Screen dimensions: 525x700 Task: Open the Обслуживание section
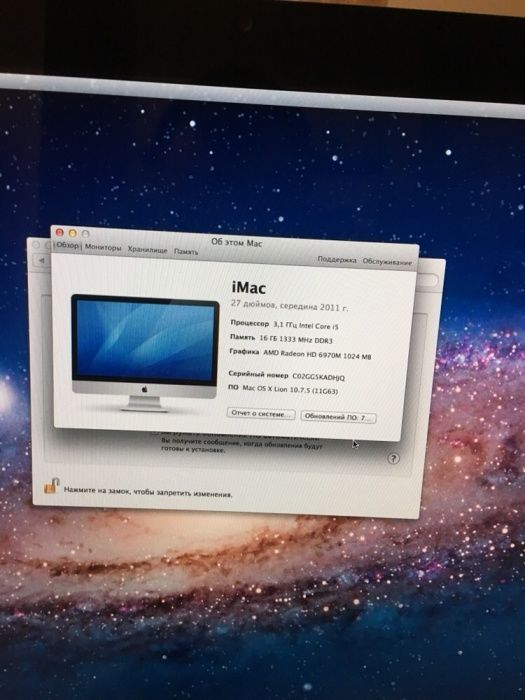pyautogui.click(x=387, y=262)
